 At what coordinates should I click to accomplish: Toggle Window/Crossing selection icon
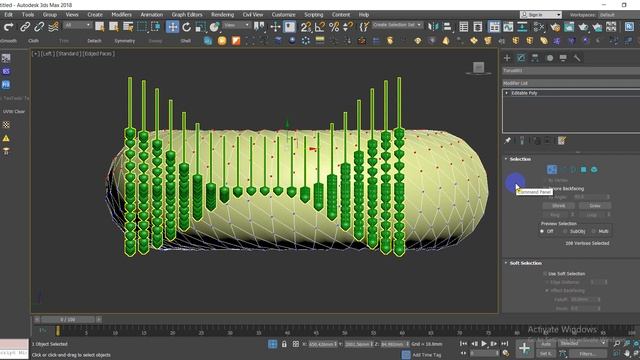tap(156, 27)
